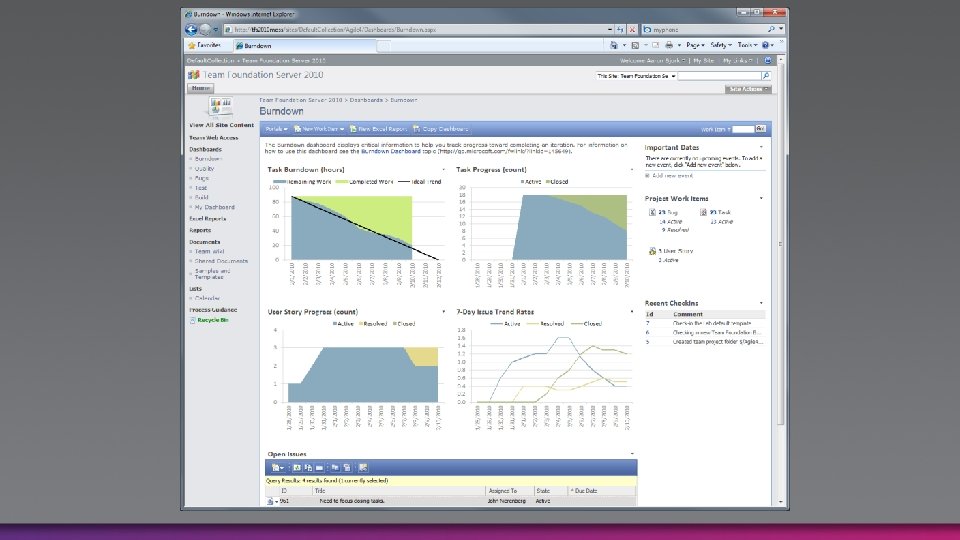Click the Team Foundation Server logo icon
The height and width of the screenshot is (540, 960).
coord(193,75)
